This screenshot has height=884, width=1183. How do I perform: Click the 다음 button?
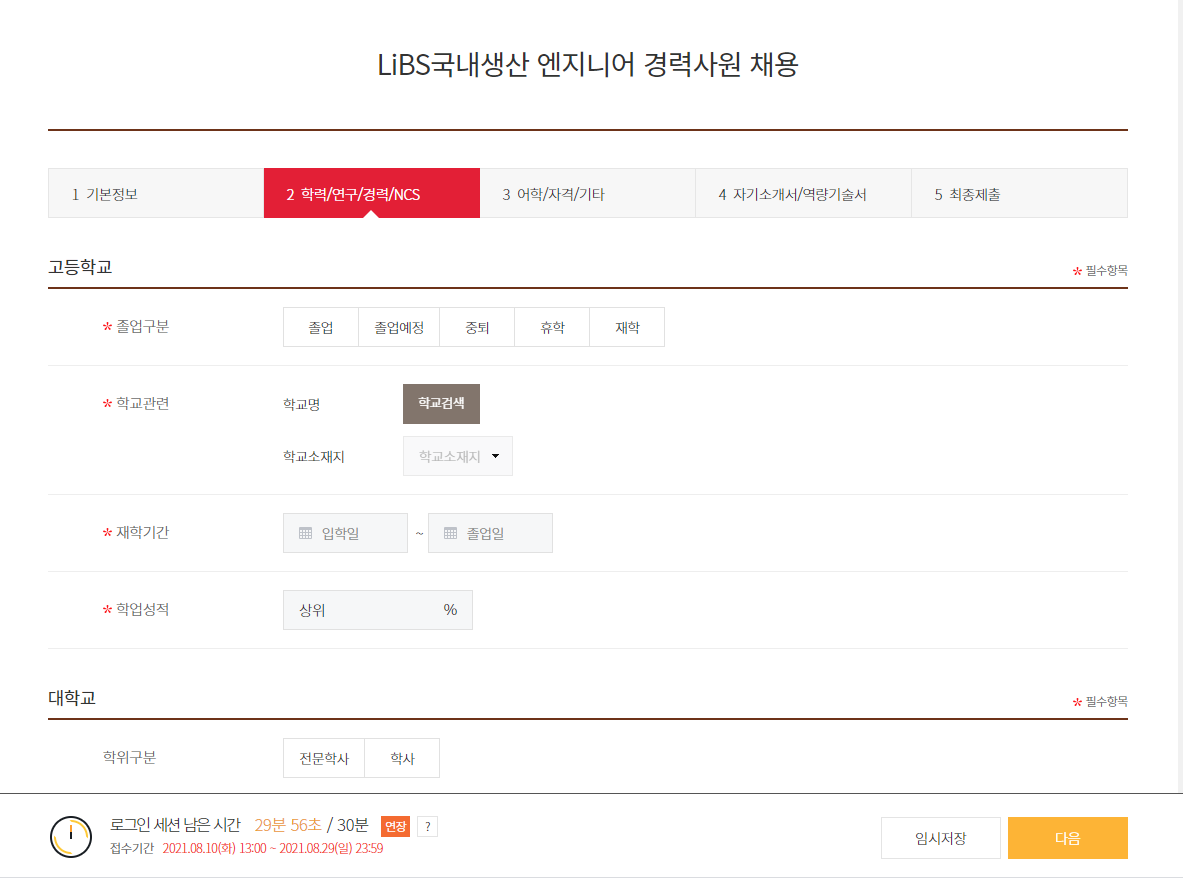(x=1068, y=838)
